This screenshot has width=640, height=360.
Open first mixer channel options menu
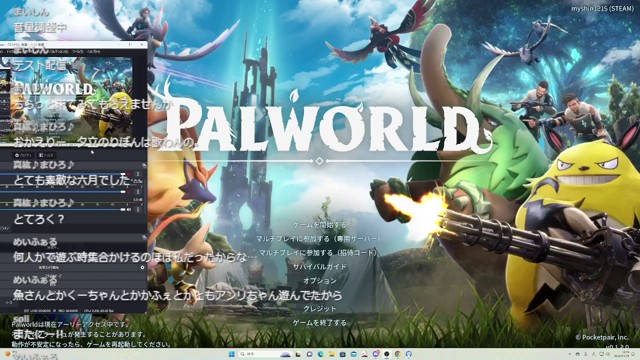(x=138, y=174)
